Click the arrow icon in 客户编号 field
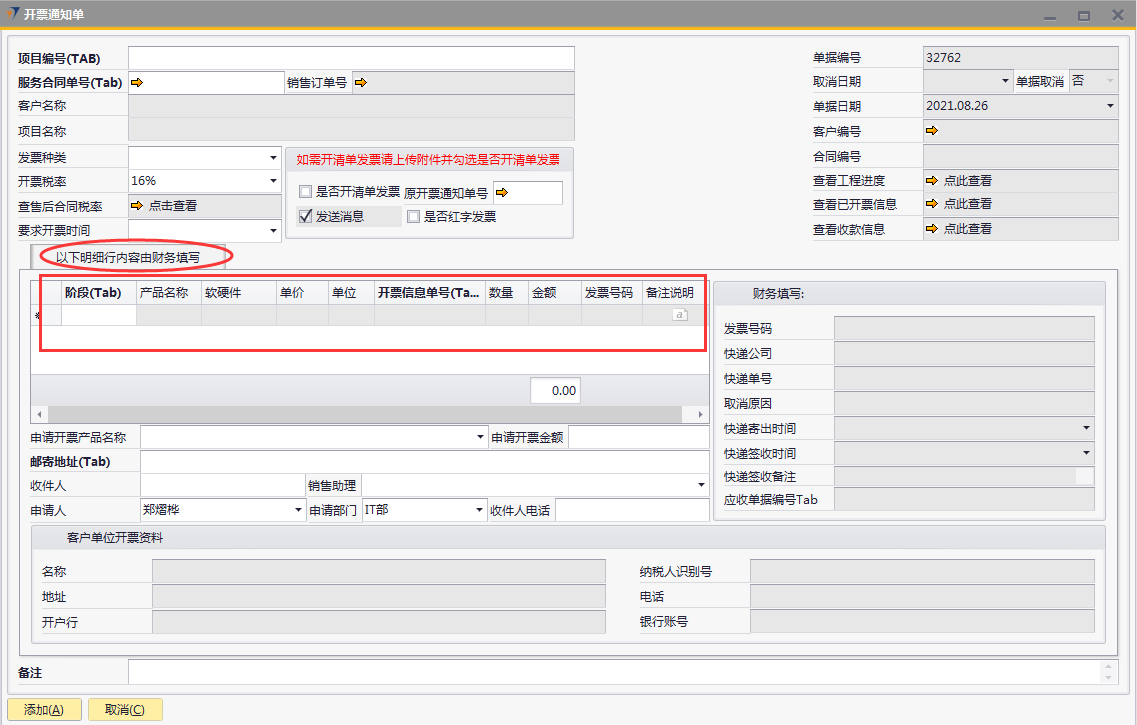This screenshot has height=725, width=1137. point(932,131)
